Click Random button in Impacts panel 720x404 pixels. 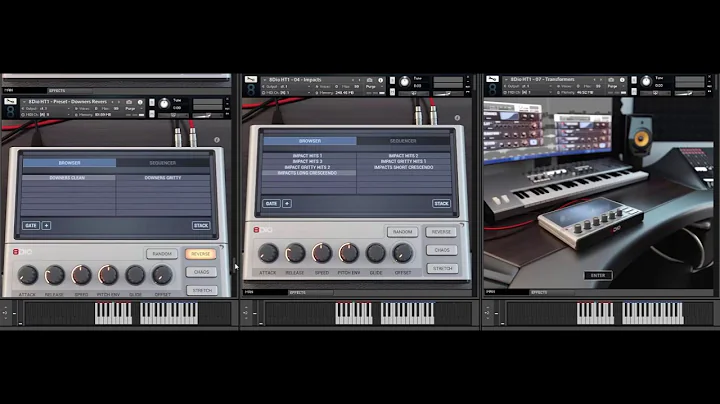(402, 232)
